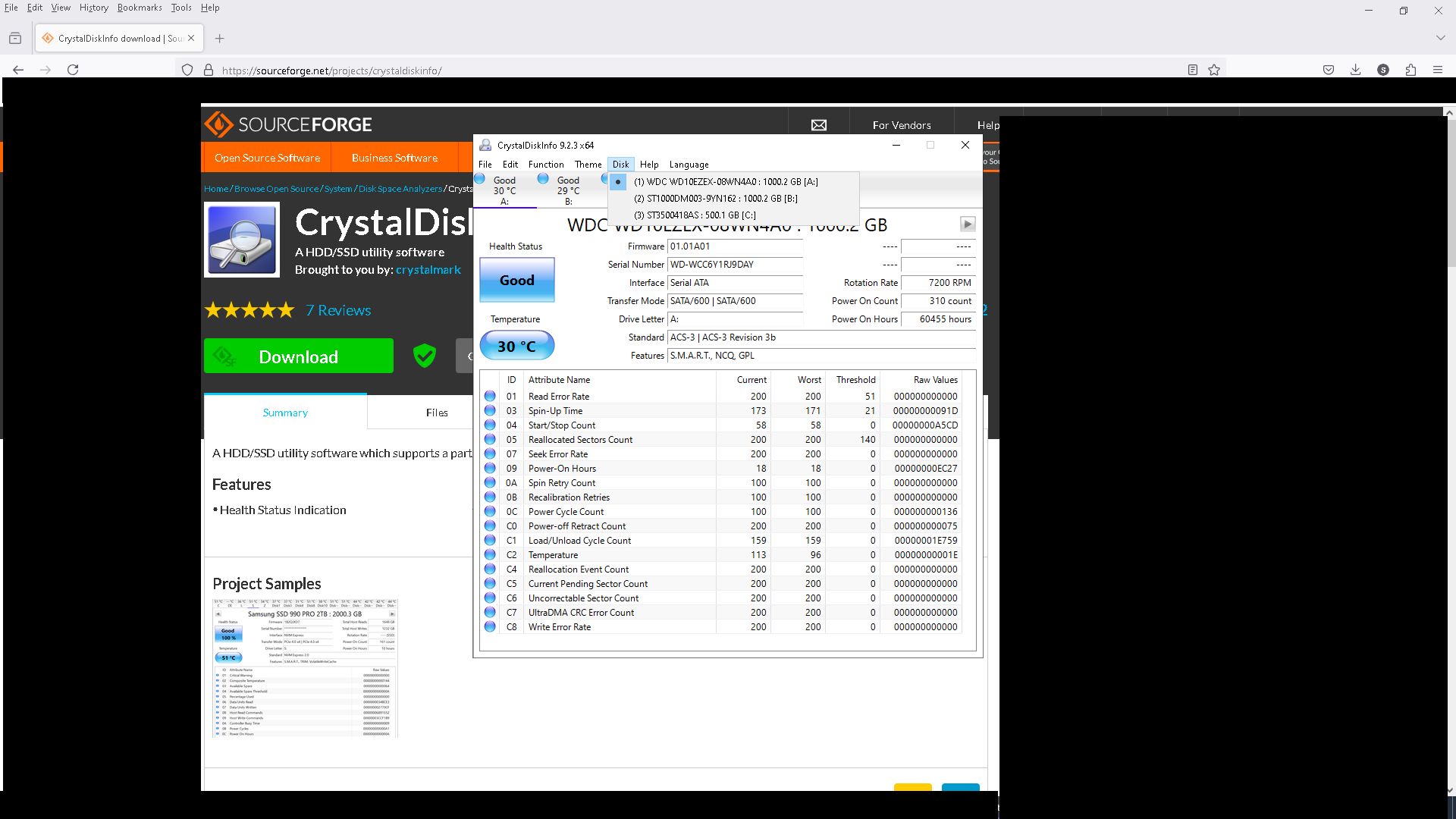
Task: Click the Browse Open Source breadcrumb link
Action: tap(276, 189)
